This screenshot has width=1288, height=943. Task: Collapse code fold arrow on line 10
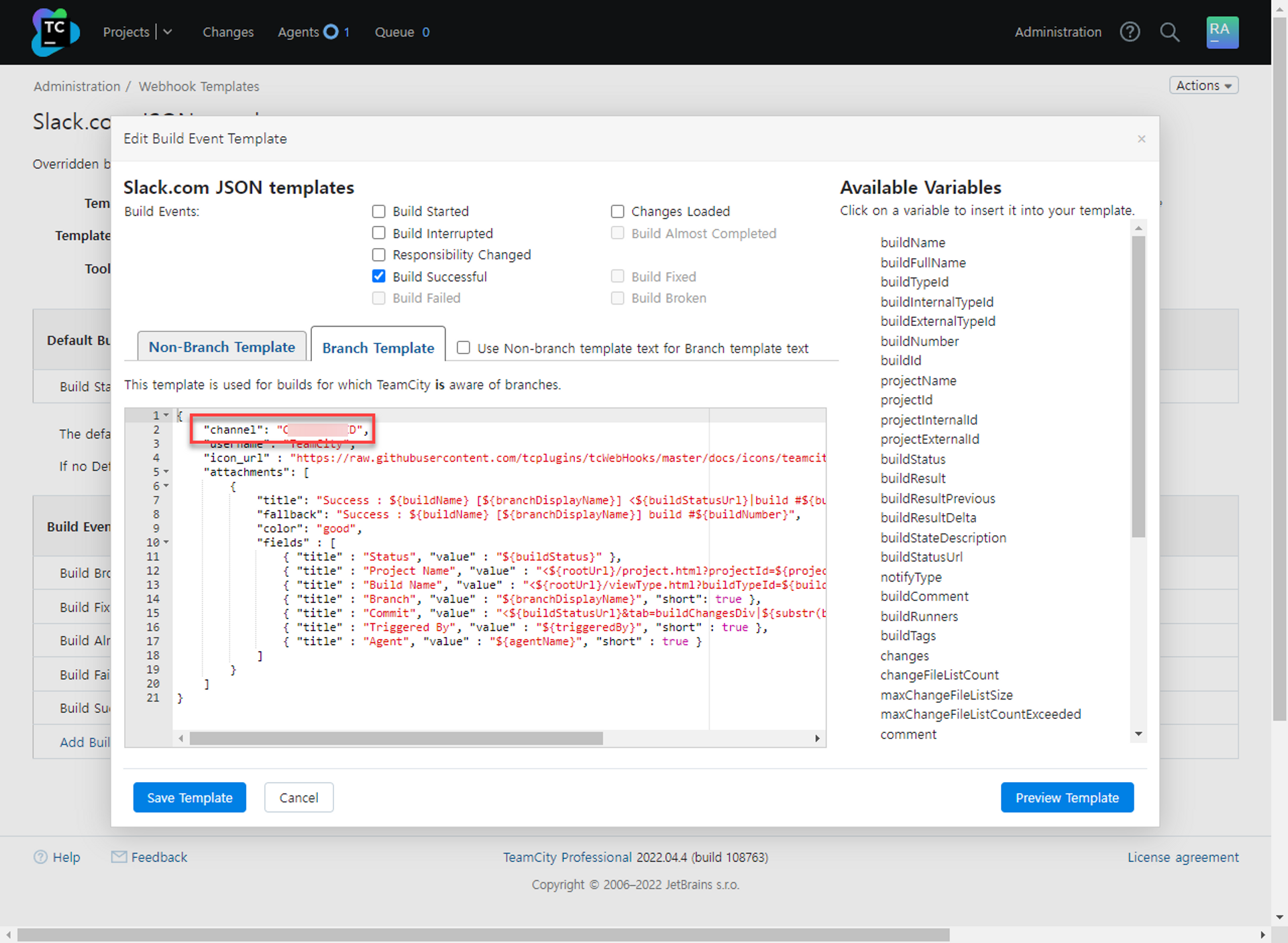click(x=166, y=542)
